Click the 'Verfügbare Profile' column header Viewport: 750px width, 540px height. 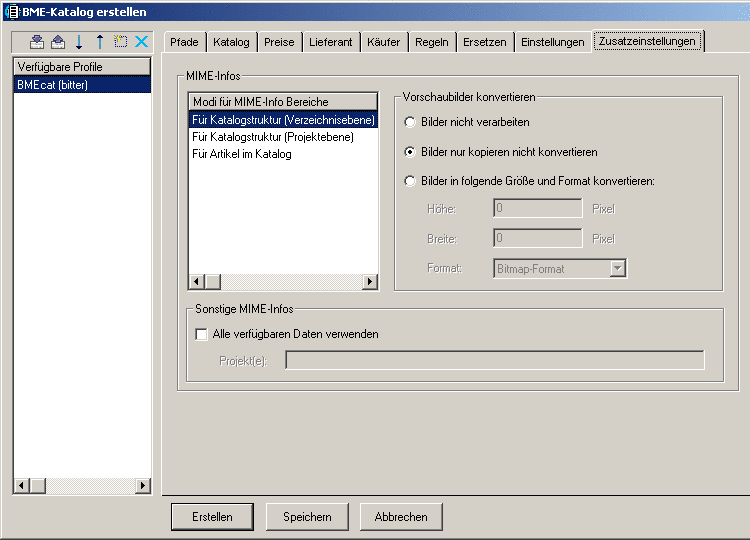coord(82,66)
